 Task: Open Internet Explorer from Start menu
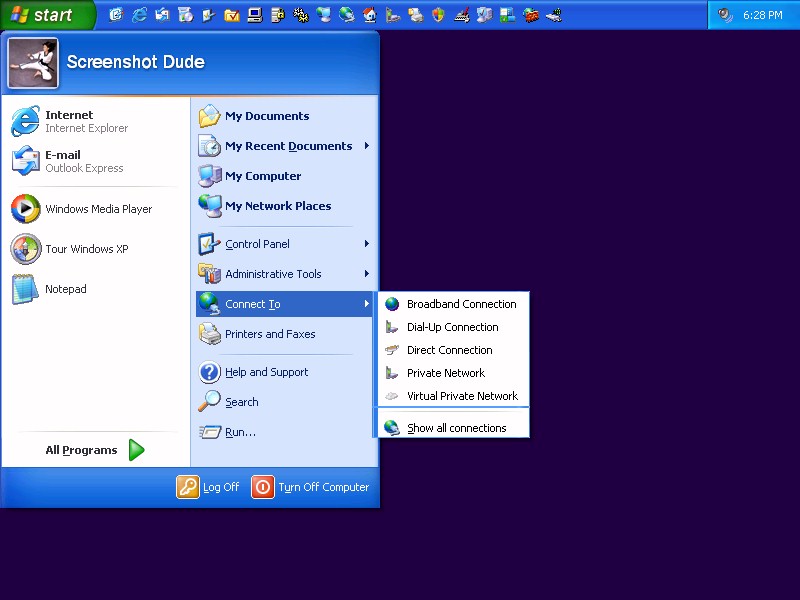70,121
